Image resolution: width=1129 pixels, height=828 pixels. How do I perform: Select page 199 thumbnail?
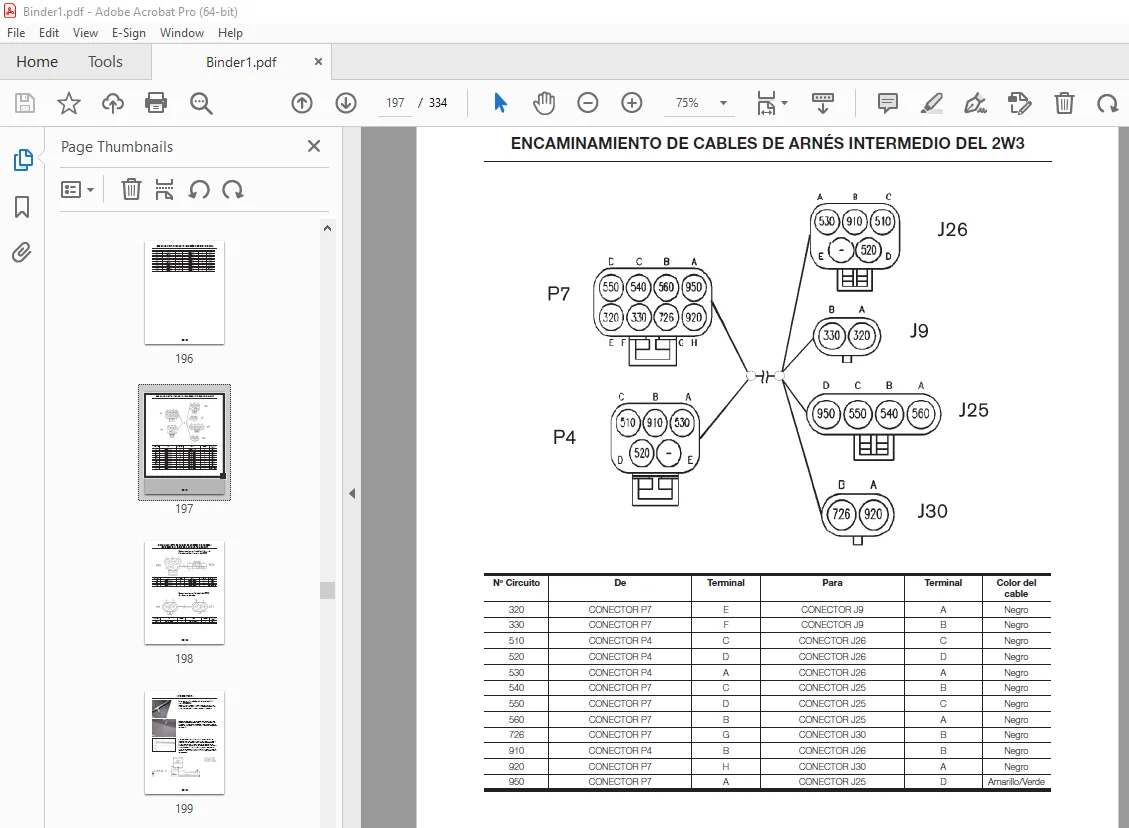[x=184, y=742]
